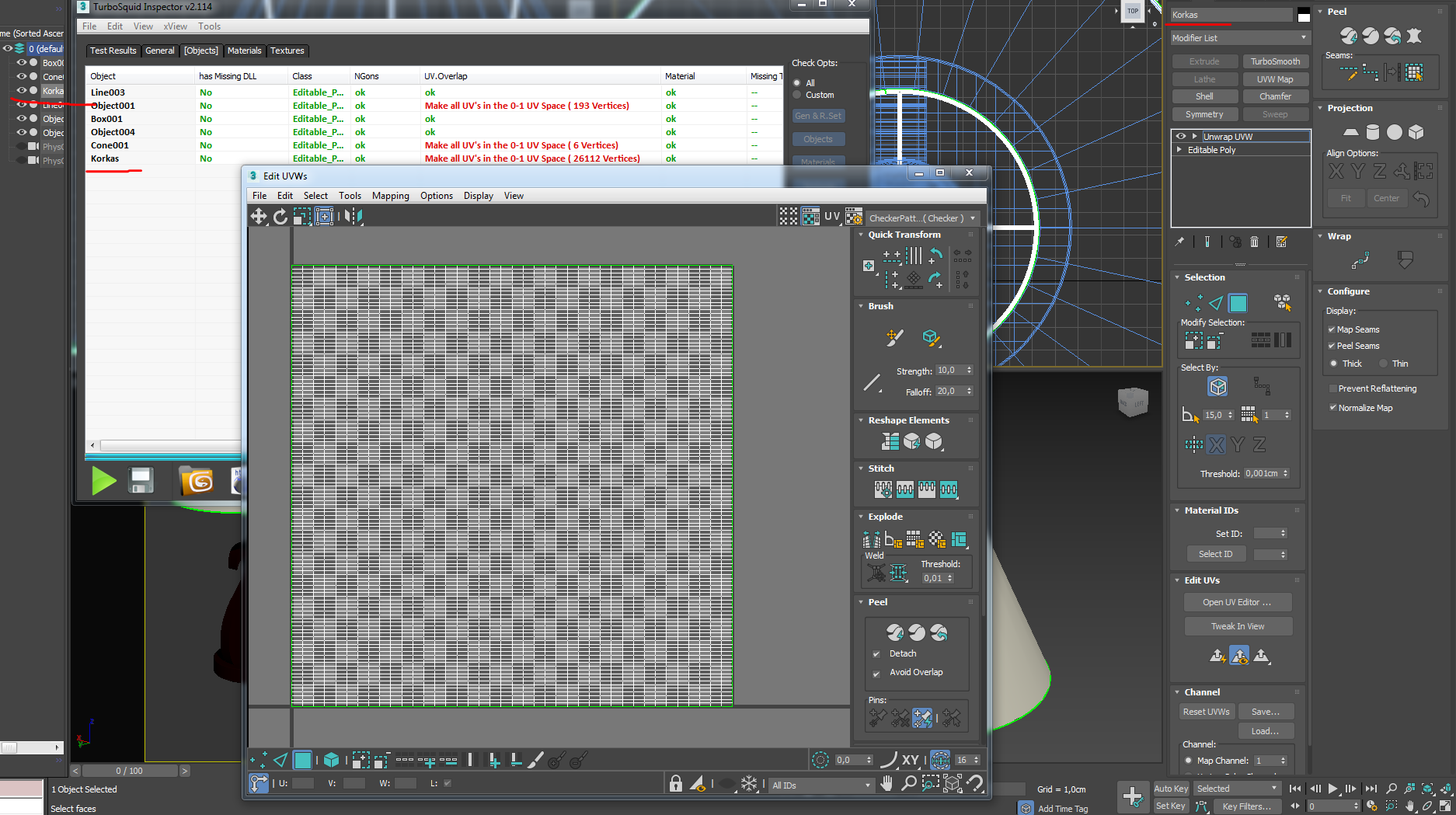Click the Reset UVWs button
1456x815 pixels.
click(x=1206, y=712)
